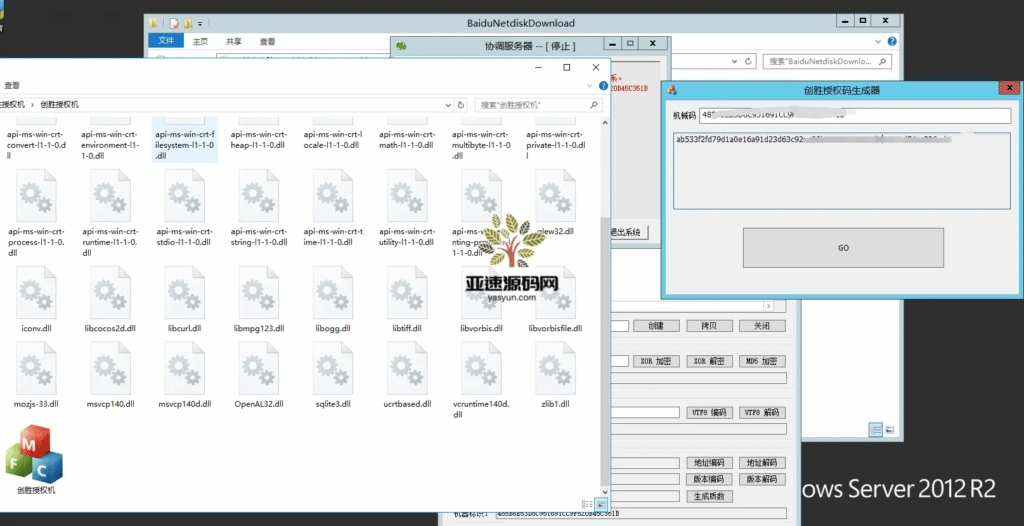1024x526 pixels.
Task: Click the UTF8 编码 button
Action: click(x=710, y=412)
